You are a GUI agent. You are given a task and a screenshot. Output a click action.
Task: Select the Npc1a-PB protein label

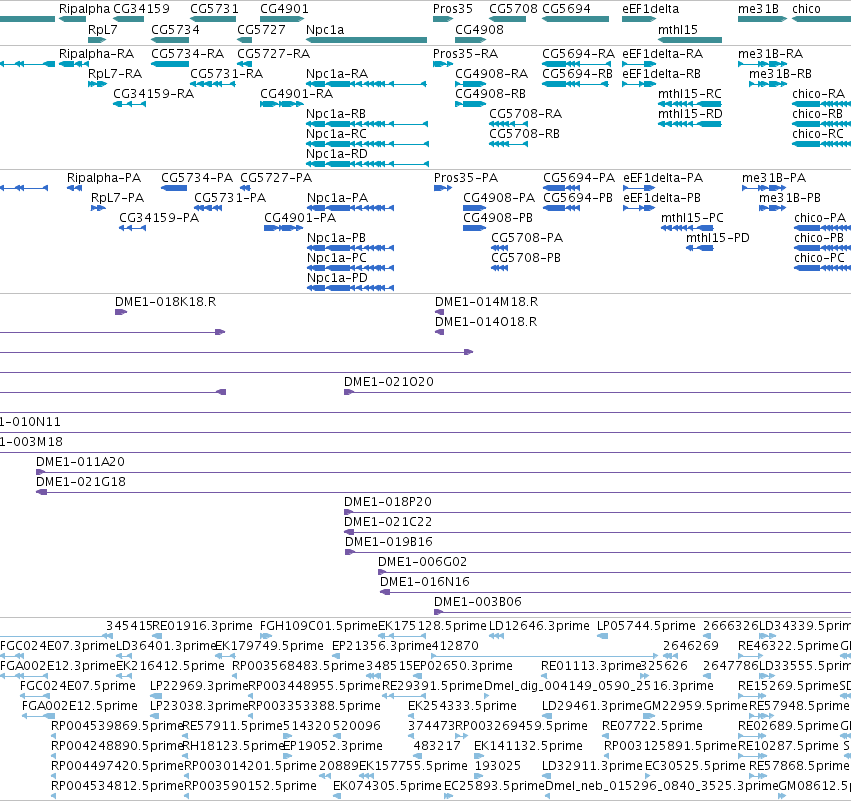(336, 238)
